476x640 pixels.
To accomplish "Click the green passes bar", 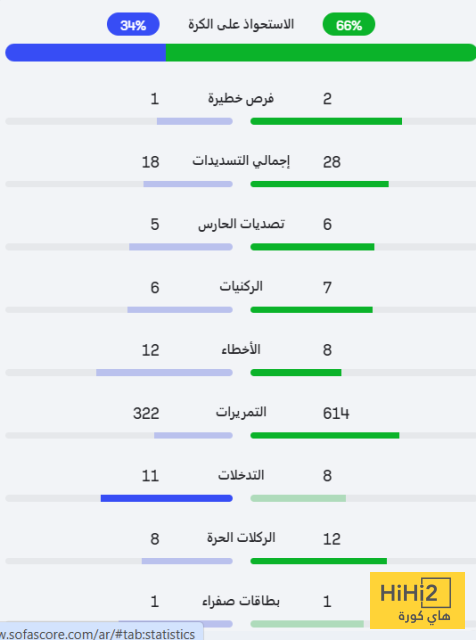I will coord(325,436).
